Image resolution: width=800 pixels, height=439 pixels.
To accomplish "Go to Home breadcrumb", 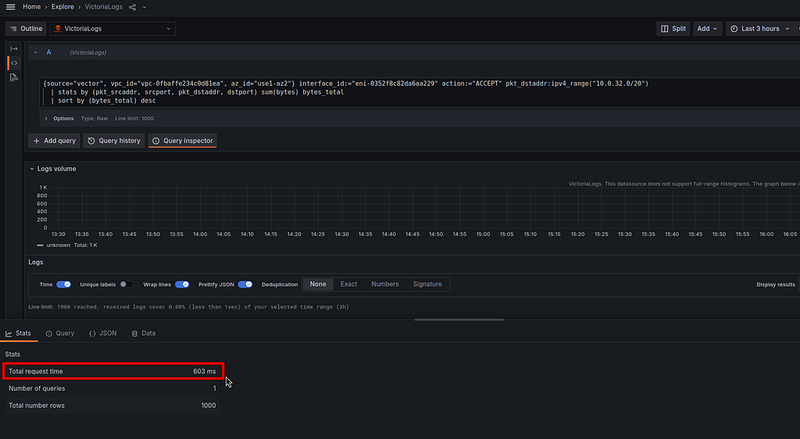I will [x=32, y=7].
